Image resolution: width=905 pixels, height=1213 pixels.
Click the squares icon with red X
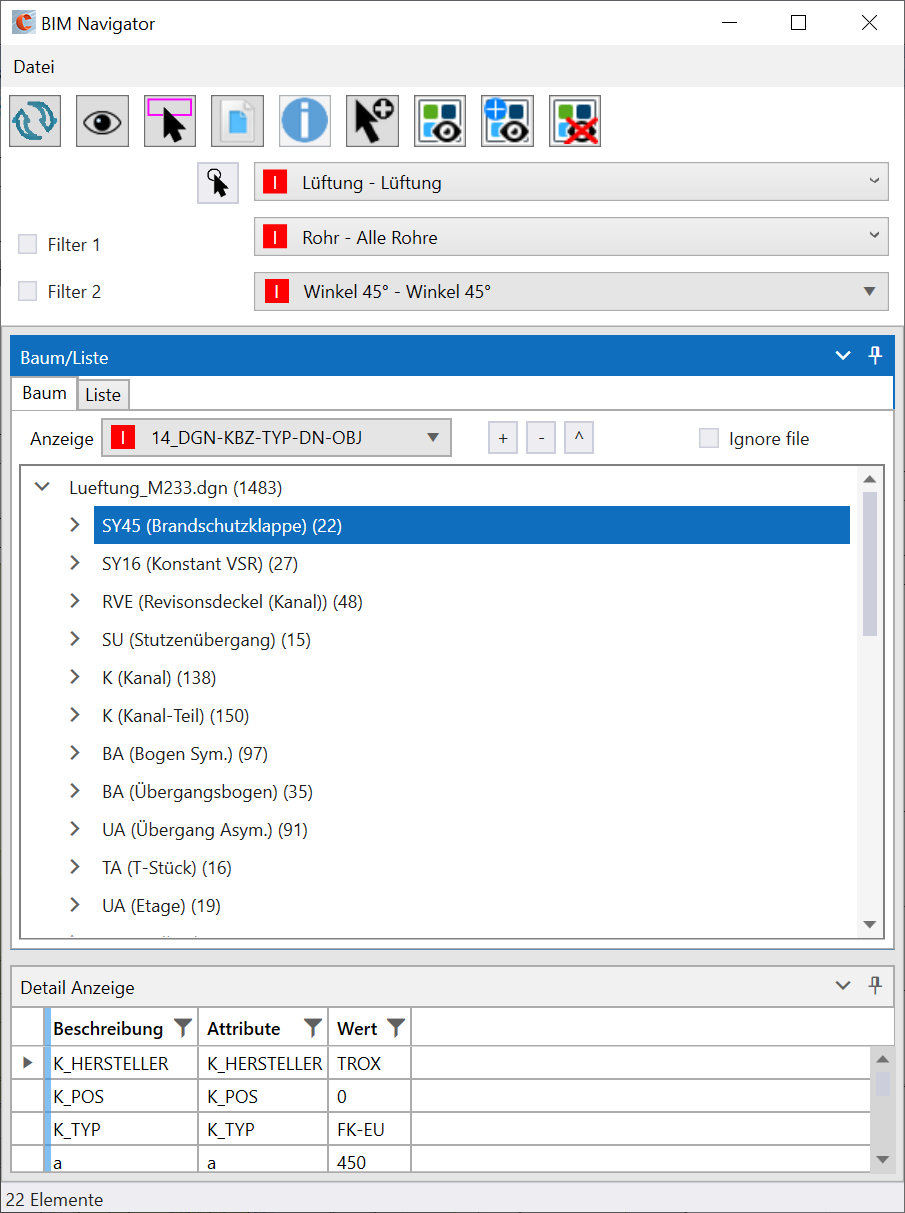pyautogui.click(x=575, y=121)
